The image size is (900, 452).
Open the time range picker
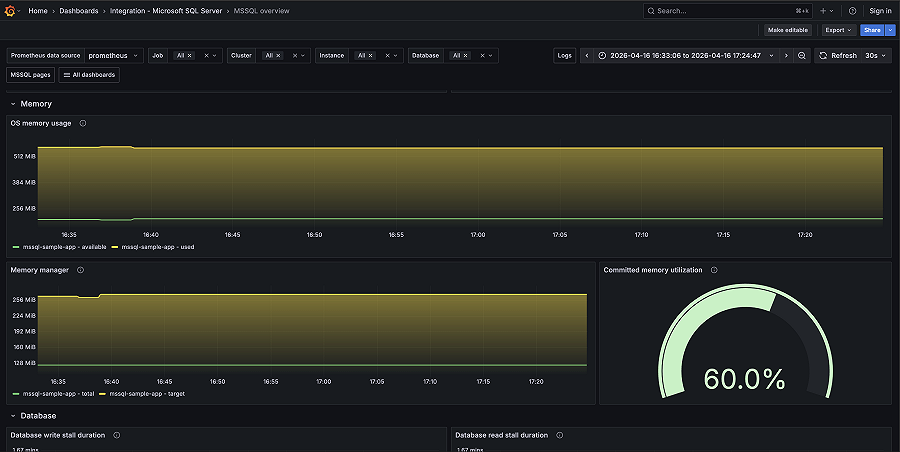point(686,56)
